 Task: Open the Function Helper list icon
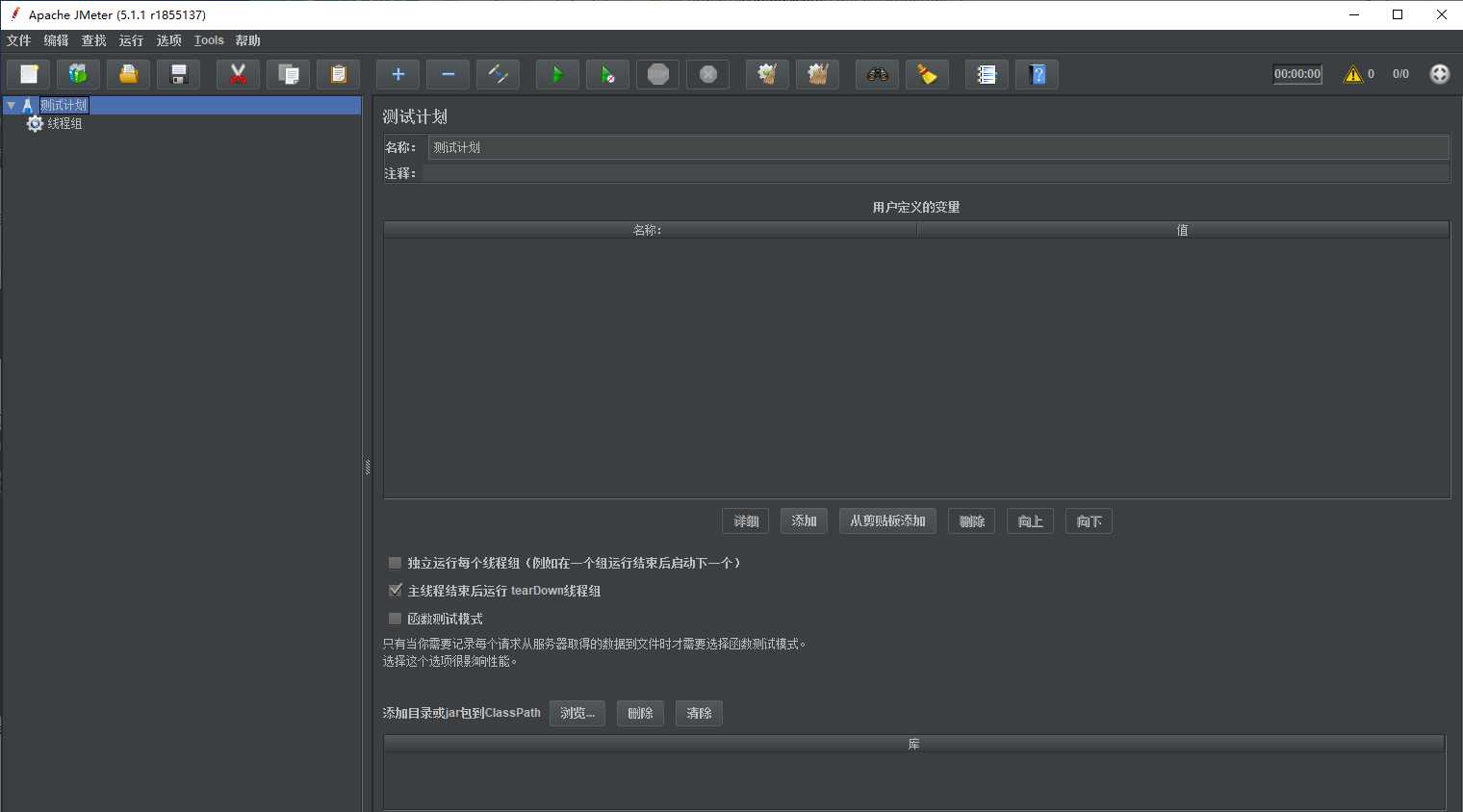tap(987, 74)
